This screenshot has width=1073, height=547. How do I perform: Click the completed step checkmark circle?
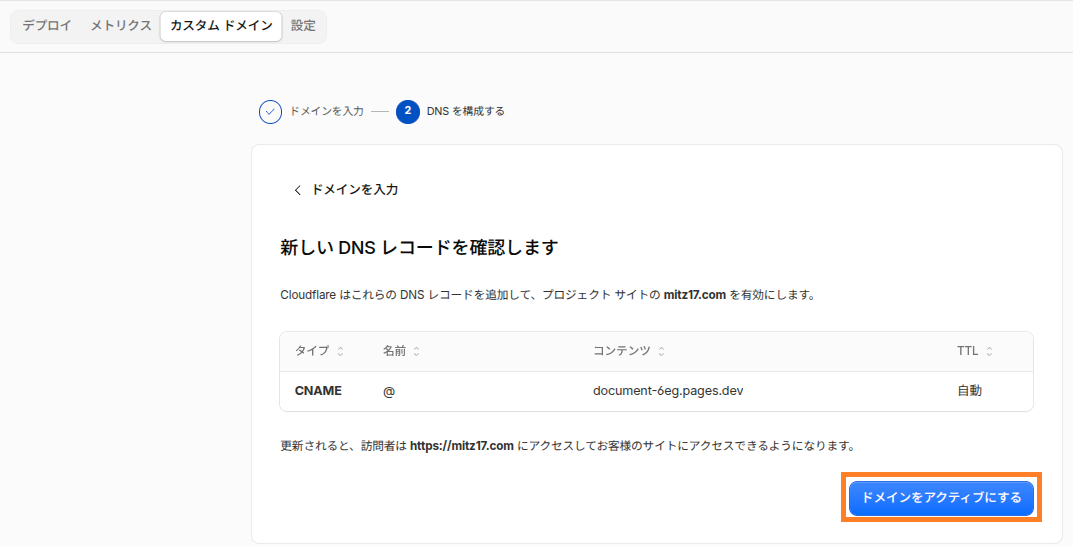(270, 112)
